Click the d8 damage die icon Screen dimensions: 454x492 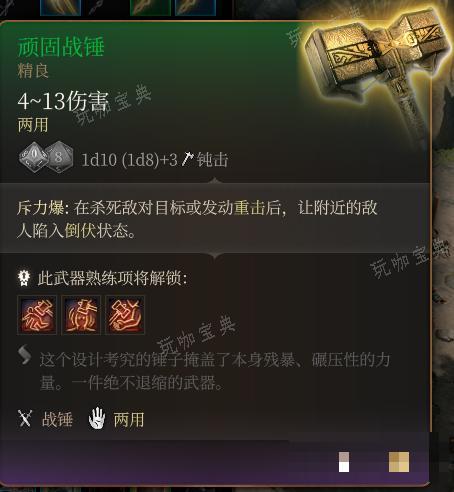(59, 157)
